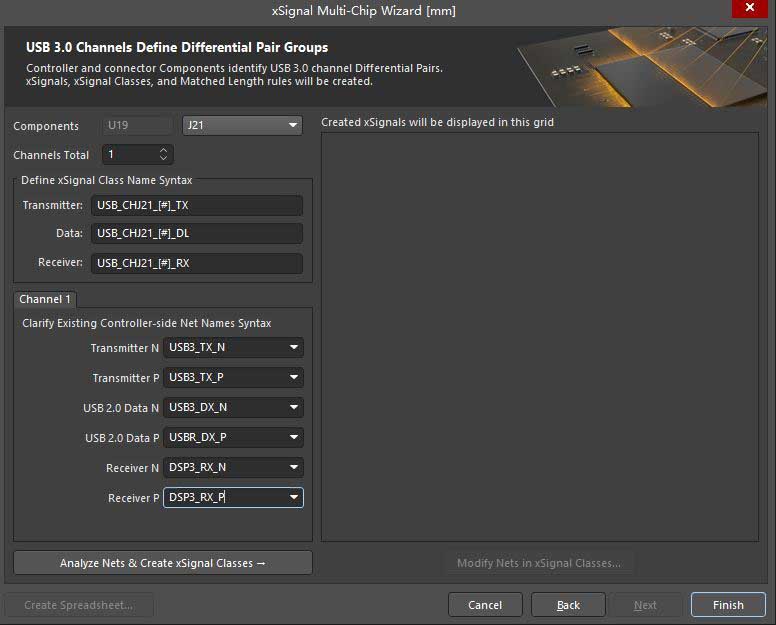Open the USB 2.0 Data P dropdown
The height and width of the screenshot is (625, 776).
point(294,438)
